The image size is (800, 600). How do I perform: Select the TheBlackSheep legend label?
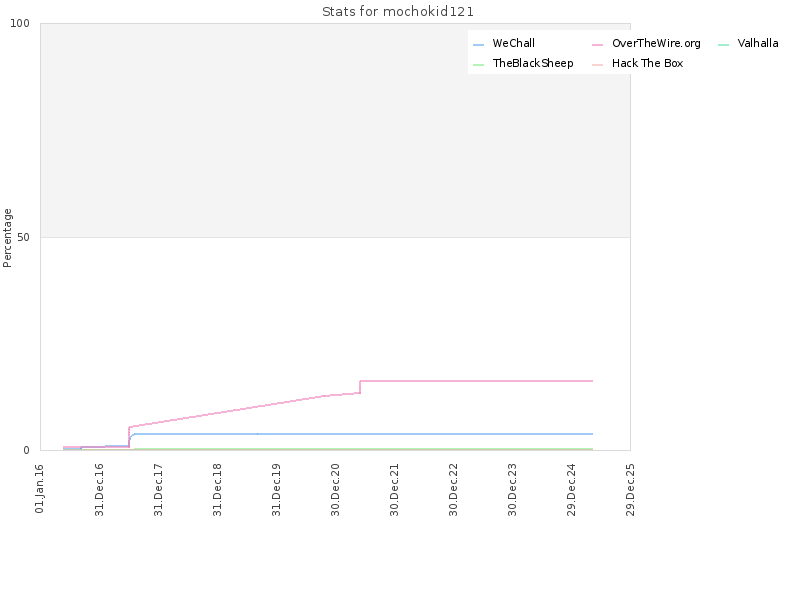click(x=533, y=63)
